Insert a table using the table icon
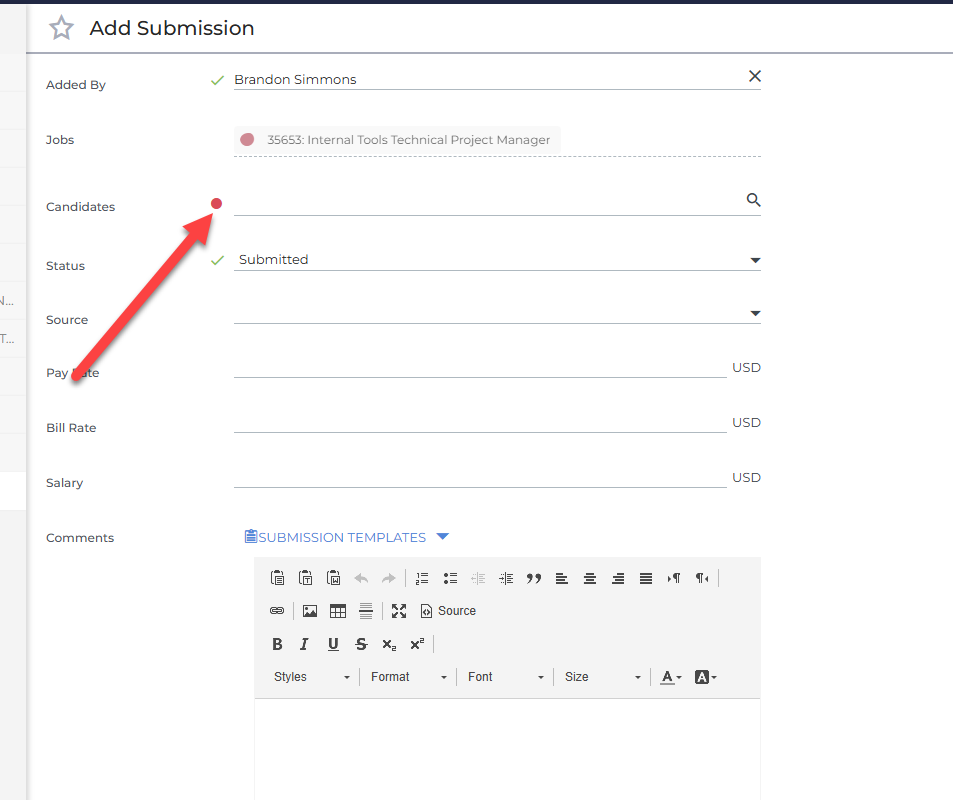This screenshot has width=953, height=800. pyautogui.click(x=338, y=611)
